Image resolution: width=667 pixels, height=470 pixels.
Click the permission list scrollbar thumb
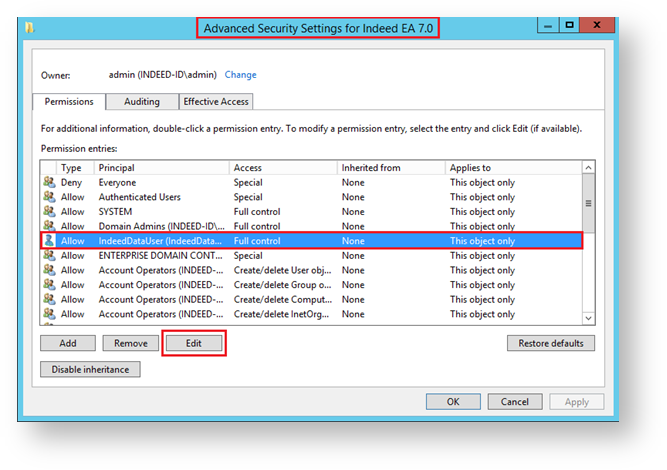588,203
